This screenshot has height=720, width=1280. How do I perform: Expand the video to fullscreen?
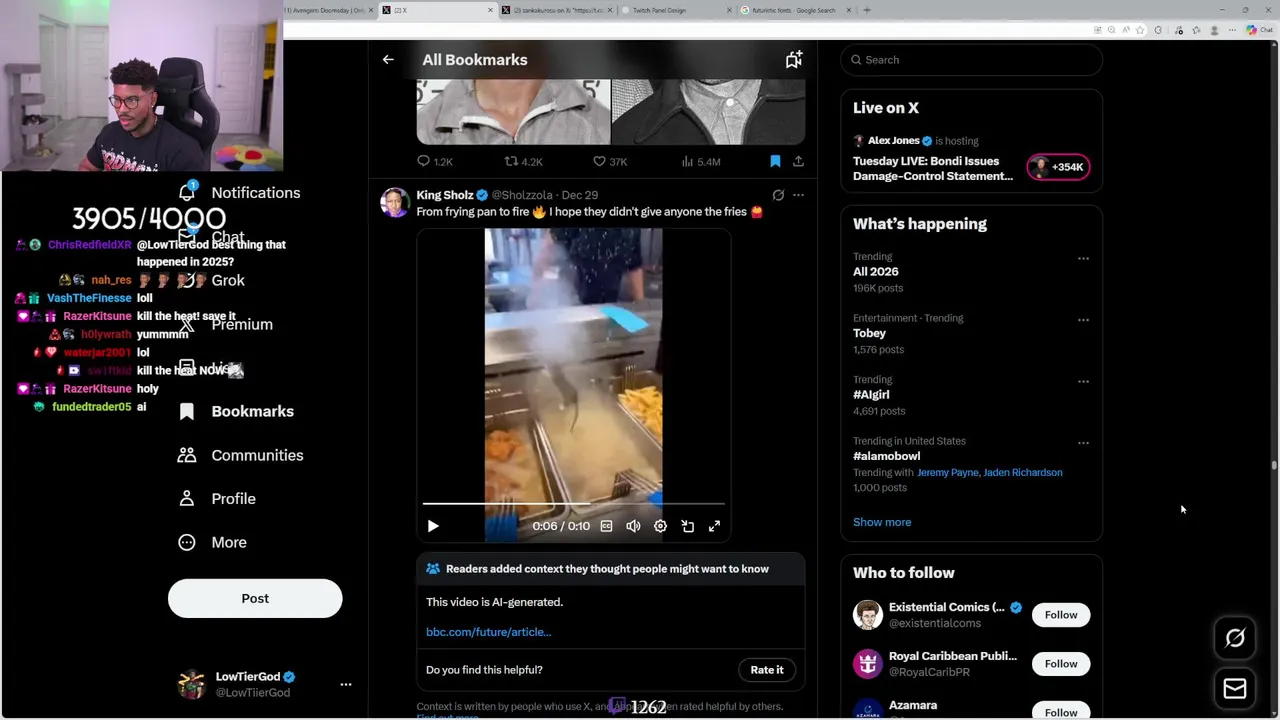click(x=714, y=526)
